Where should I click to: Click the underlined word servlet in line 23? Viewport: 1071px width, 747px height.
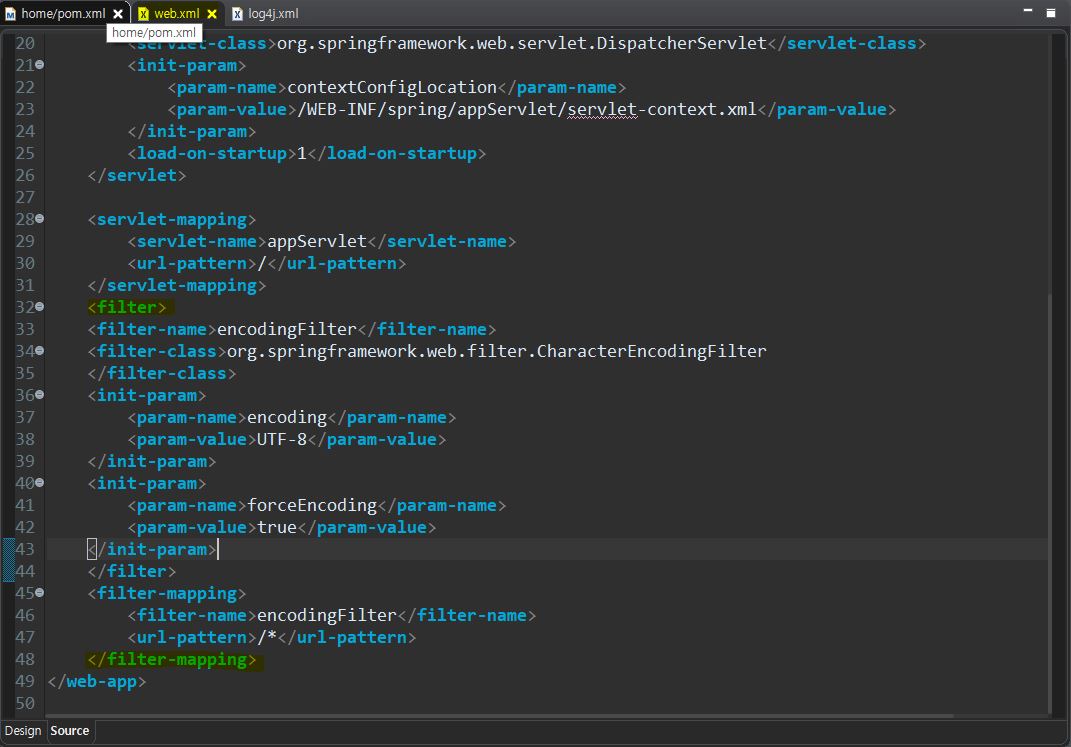tap(602, 109)
